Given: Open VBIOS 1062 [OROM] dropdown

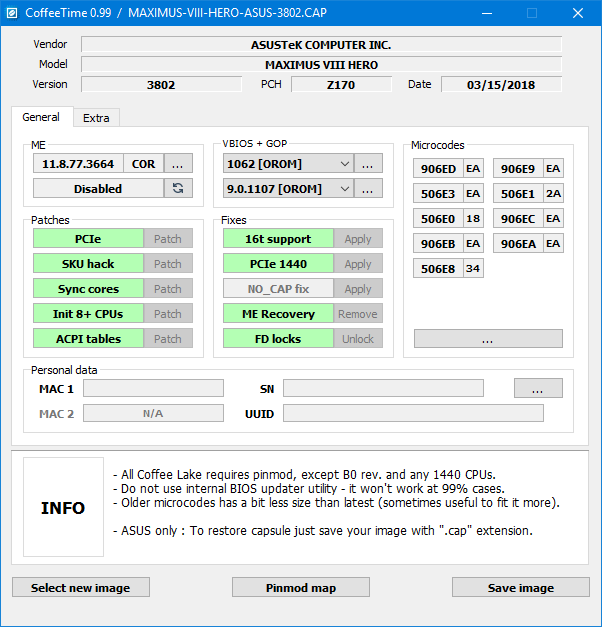Looking at the screenshot, I should pyautogui.click(x=288, y=164).
